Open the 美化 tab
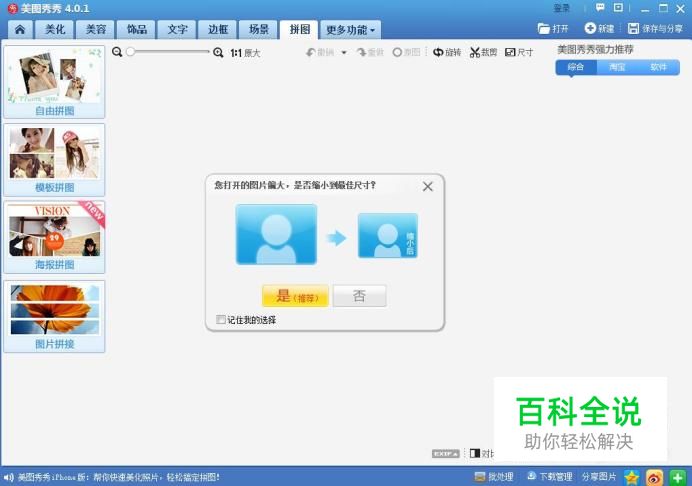692x486 pixels. (55, 30)
